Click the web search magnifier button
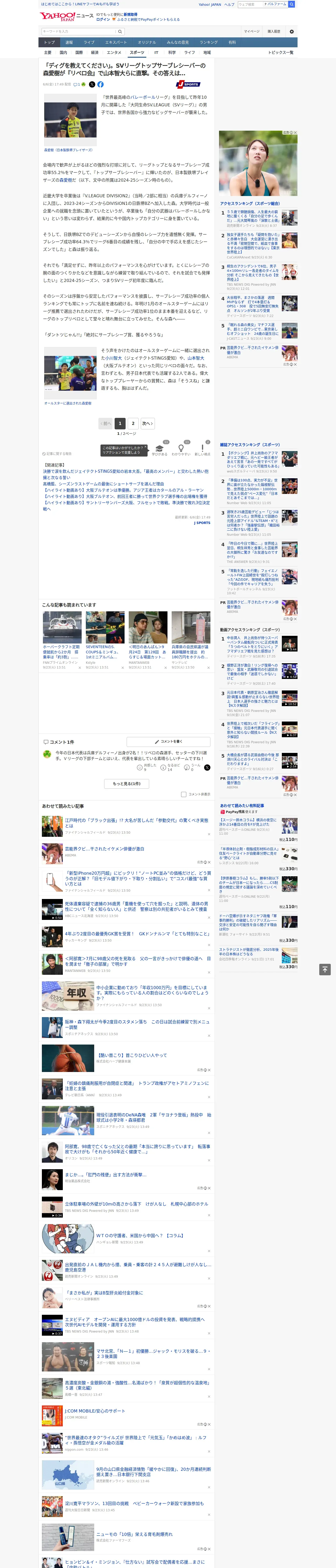The width and height of the screenshot is (336, 1568). (292, 4)
